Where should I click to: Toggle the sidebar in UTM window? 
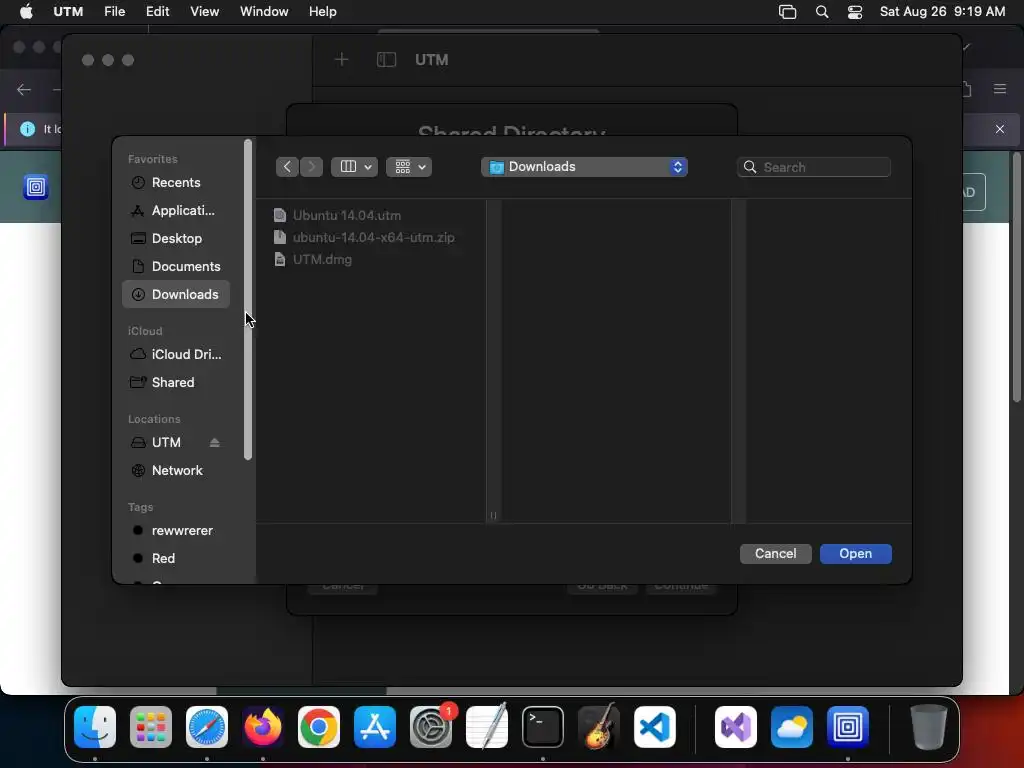[387, 60]
